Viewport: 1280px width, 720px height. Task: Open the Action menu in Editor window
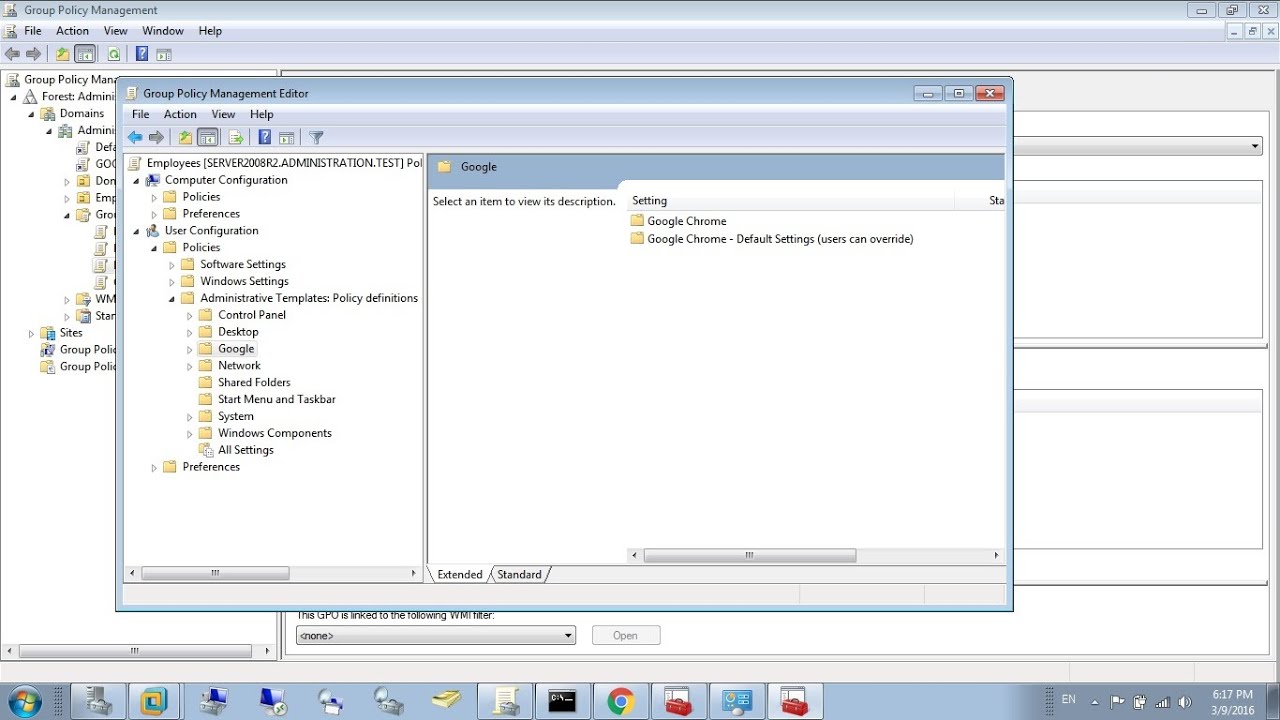coord(180,114)
